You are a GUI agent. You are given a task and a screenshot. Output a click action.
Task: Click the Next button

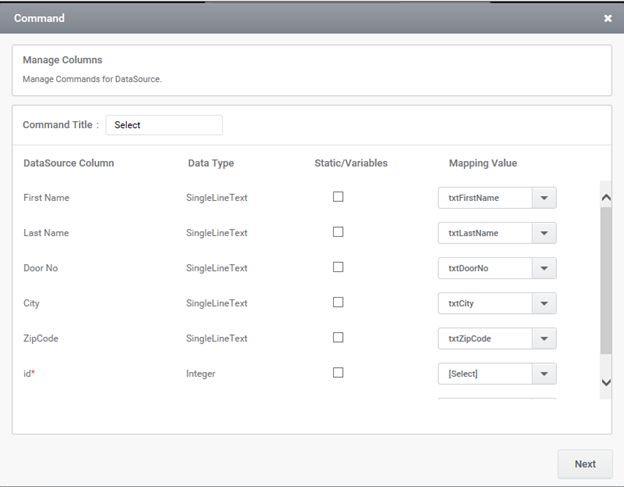[x=585, y=464]
